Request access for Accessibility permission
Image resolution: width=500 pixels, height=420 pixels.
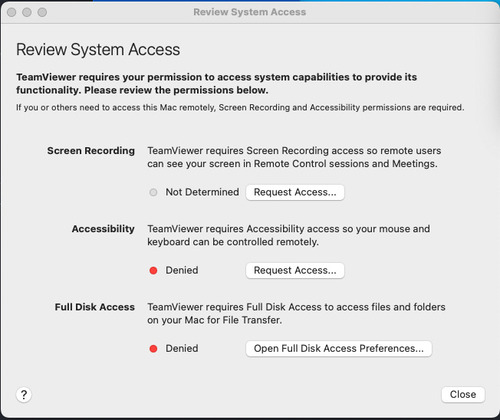point(295,270)
